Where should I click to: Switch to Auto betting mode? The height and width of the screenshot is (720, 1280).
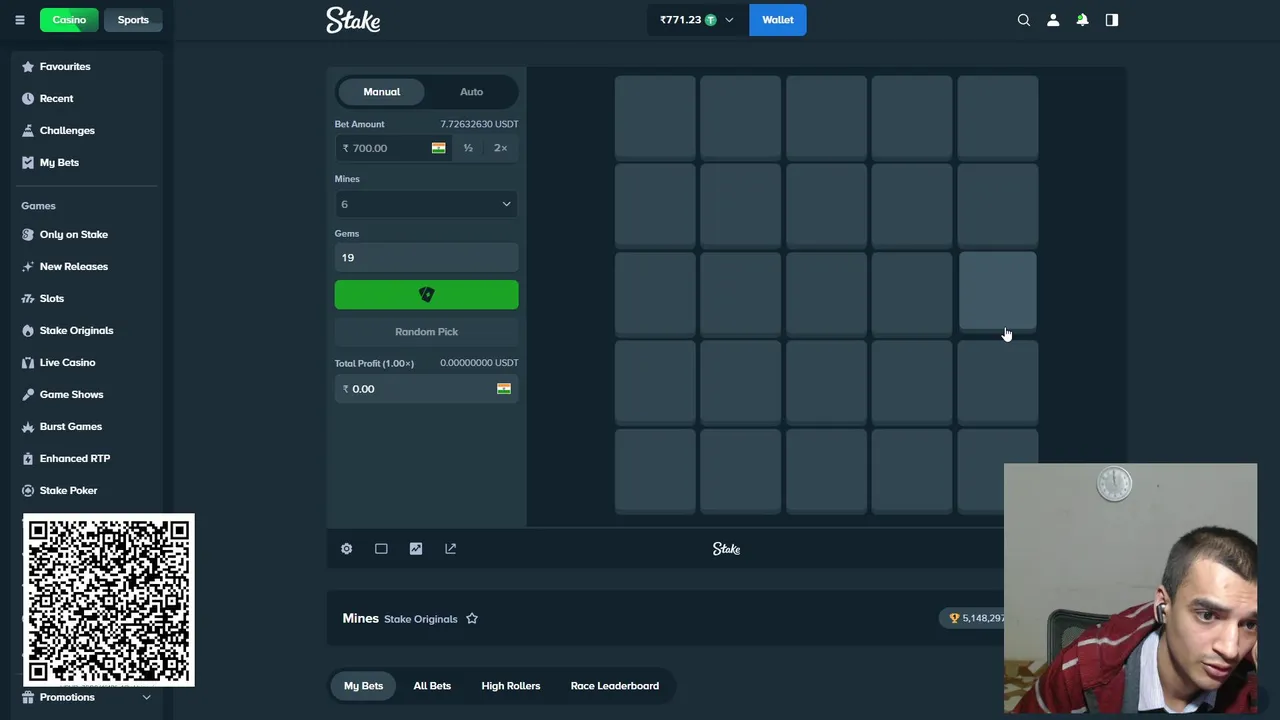pos(472,91)
